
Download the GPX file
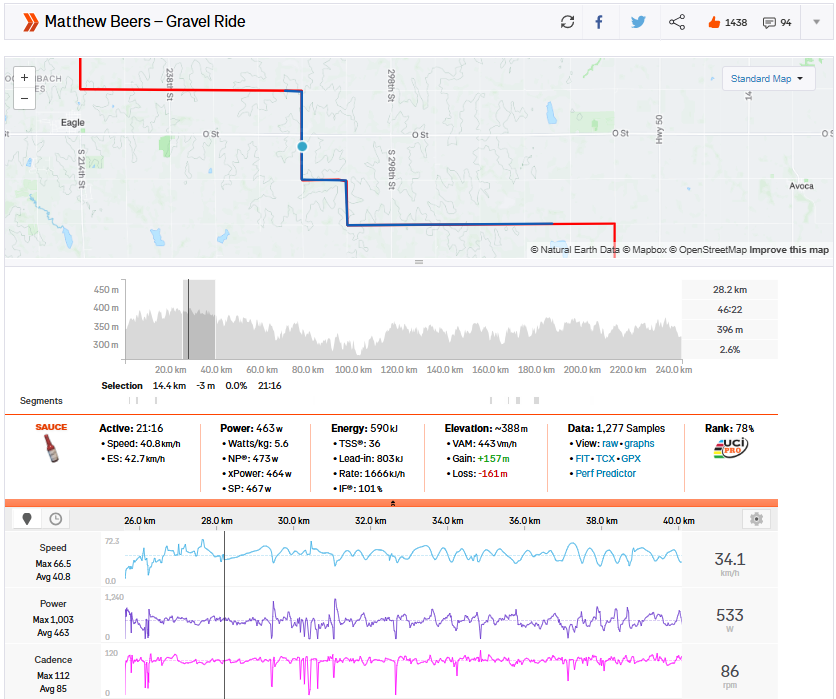(x=630, y=458)
